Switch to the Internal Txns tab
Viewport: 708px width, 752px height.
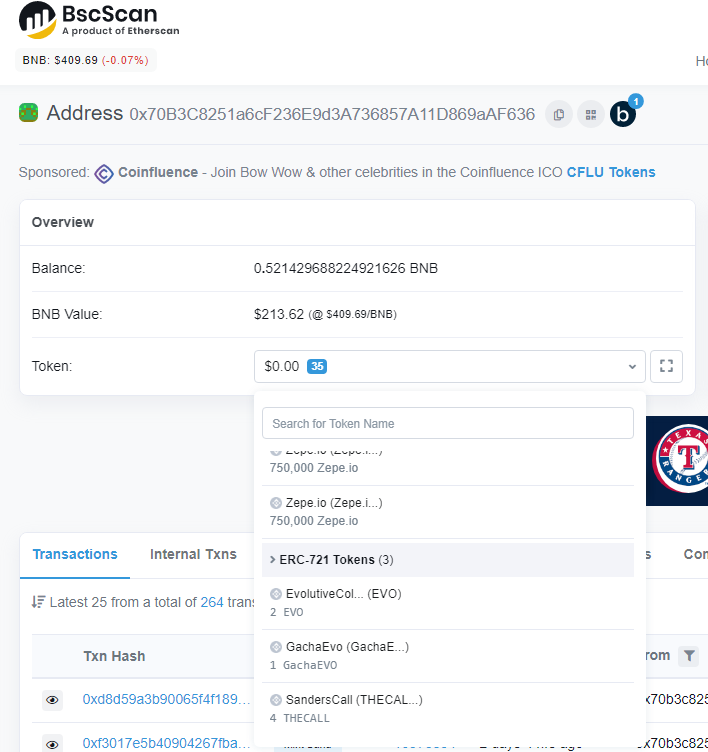193,554
